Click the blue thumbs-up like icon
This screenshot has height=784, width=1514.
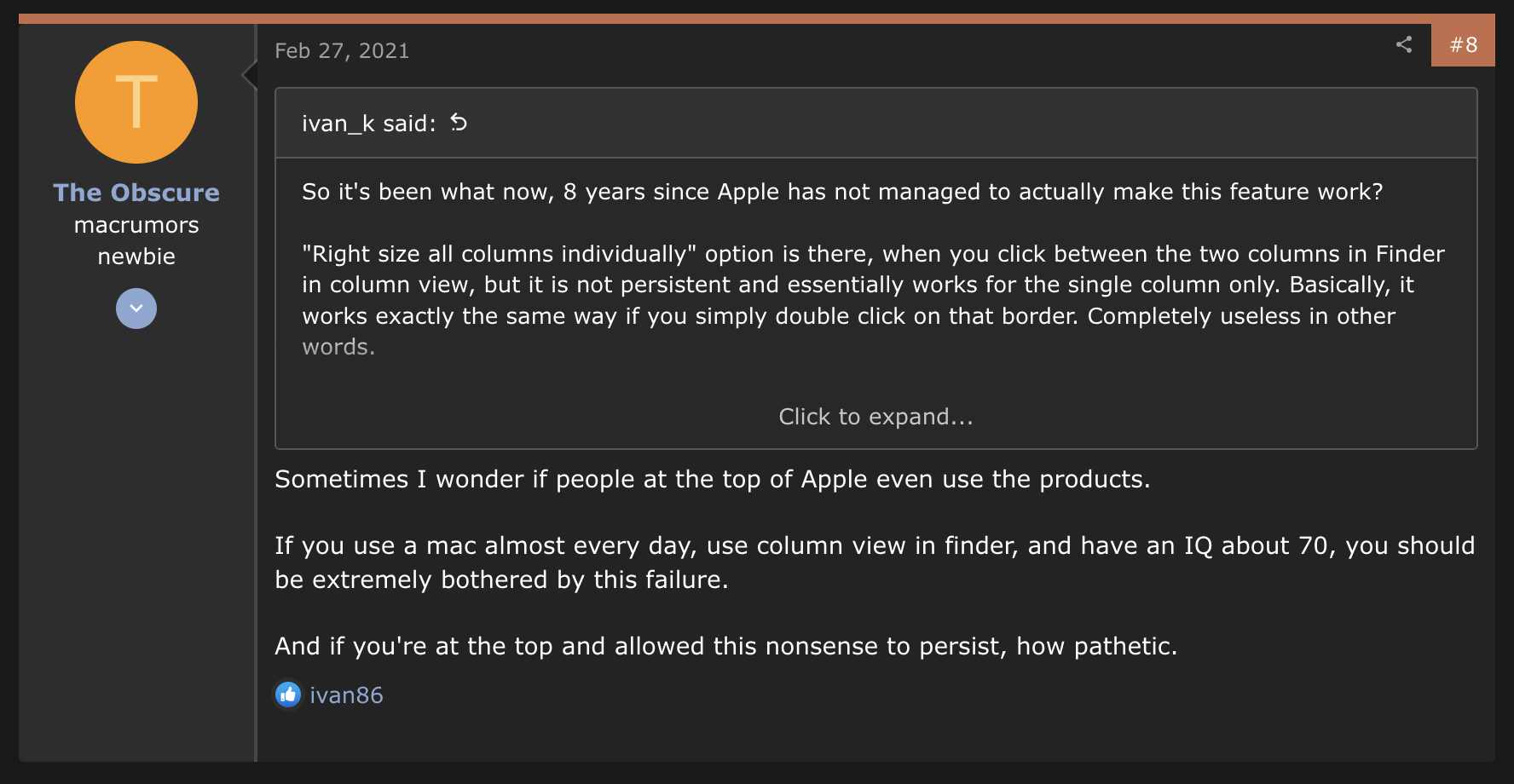tap(288, 695)
